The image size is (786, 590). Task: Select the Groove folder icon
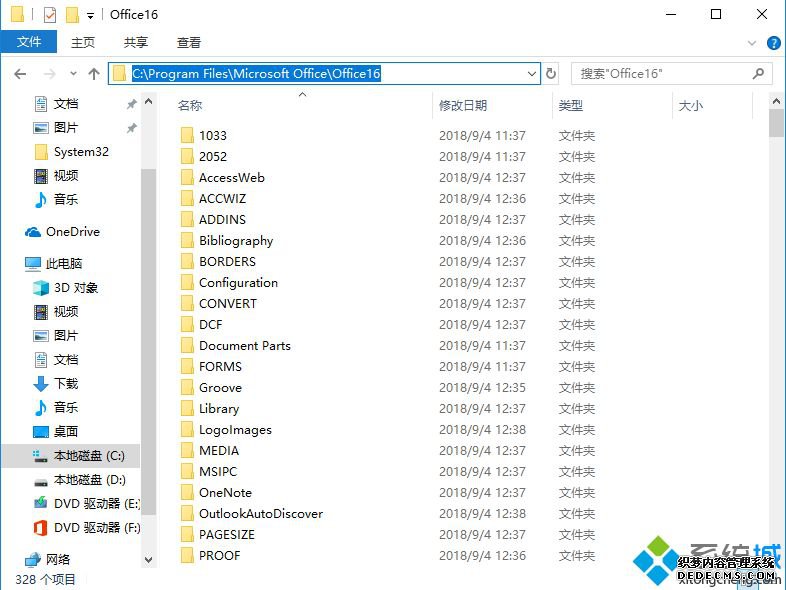pyautogui.click(x=187, y=388)
